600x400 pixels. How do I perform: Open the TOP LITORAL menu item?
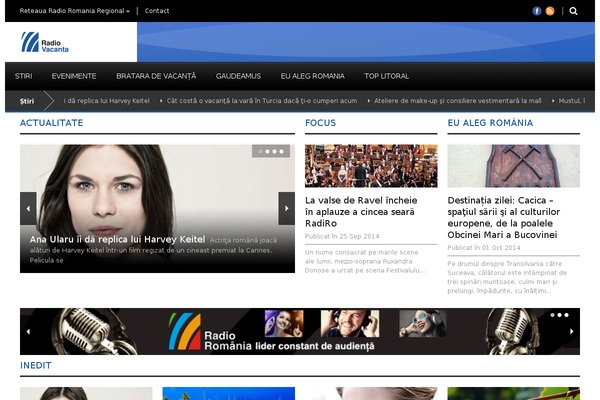point(386,76)
